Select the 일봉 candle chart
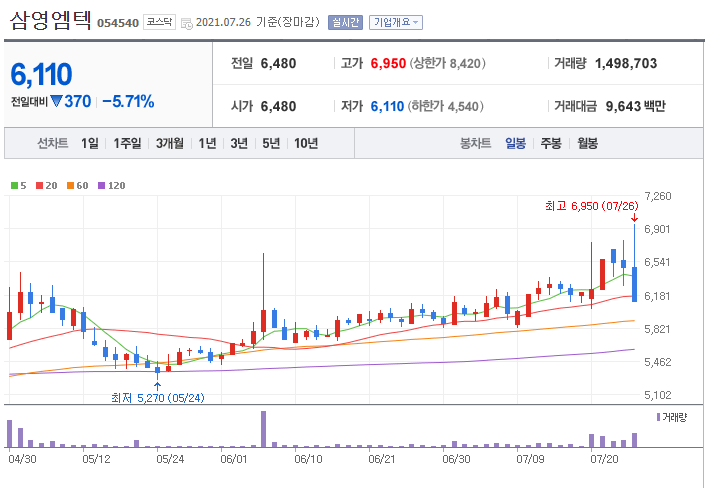This screenshot has height=488, width=705. coord(515,143)
